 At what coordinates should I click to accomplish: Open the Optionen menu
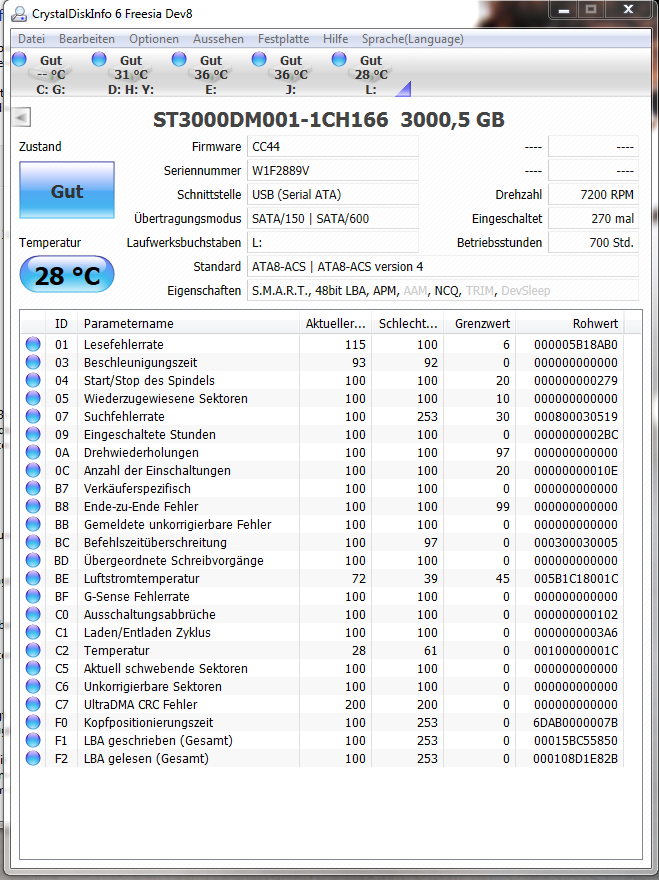(x=154, y=39)
